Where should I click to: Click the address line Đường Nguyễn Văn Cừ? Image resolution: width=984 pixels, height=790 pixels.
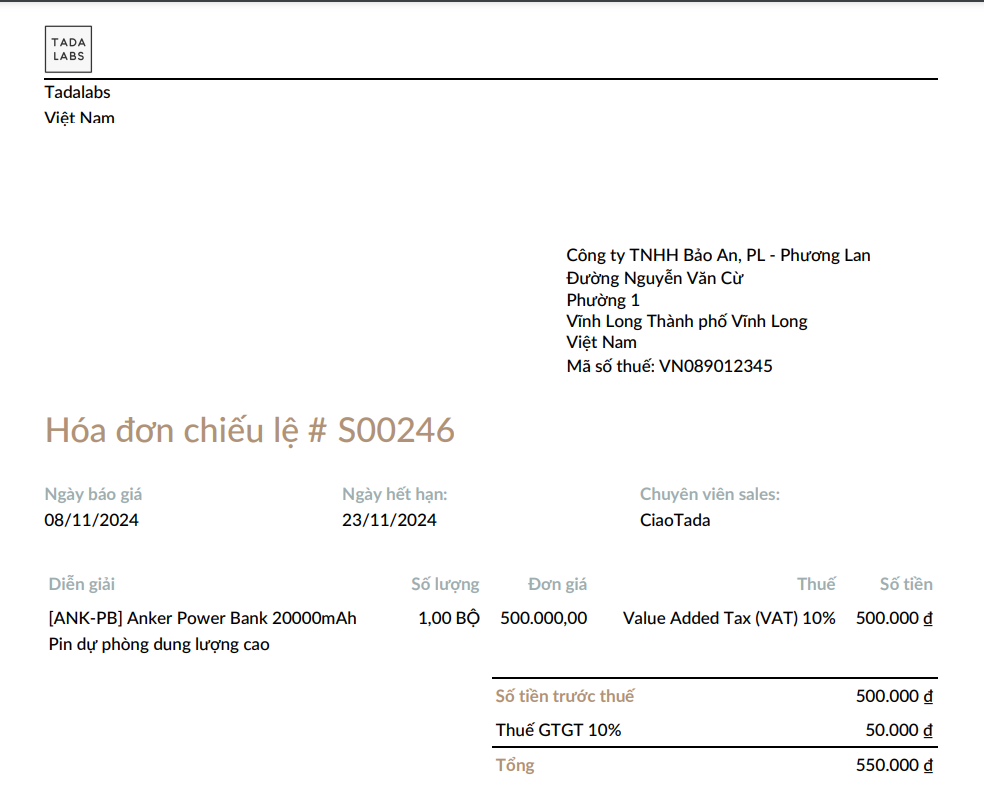(655, 278)
